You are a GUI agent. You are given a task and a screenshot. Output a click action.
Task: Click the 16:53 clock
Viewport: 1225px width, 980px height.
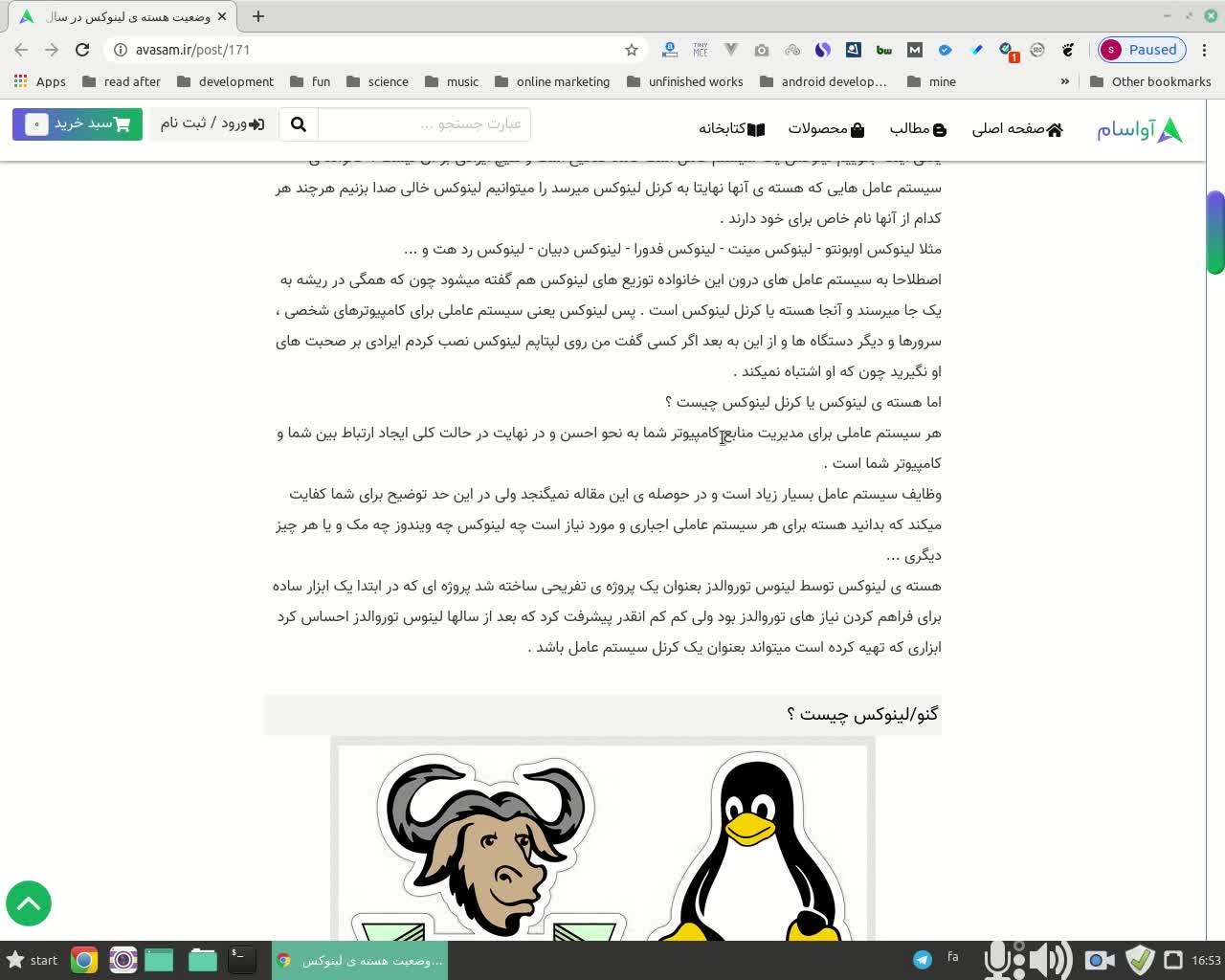pyautogui.click(x=1207, y=960)
